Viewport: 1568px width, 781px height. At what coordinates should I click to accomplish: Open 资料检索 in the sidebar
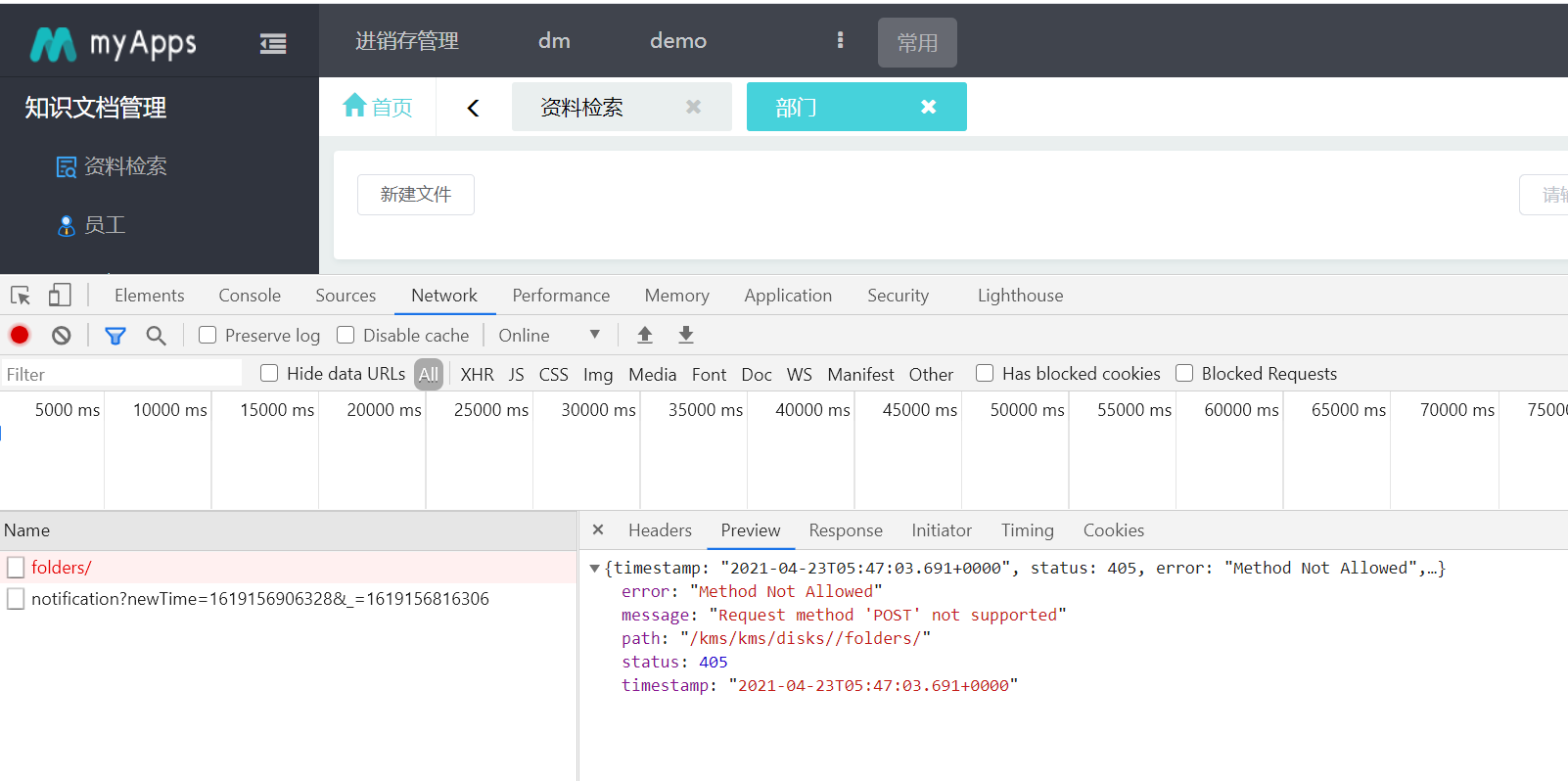click(x=111, y=166)
